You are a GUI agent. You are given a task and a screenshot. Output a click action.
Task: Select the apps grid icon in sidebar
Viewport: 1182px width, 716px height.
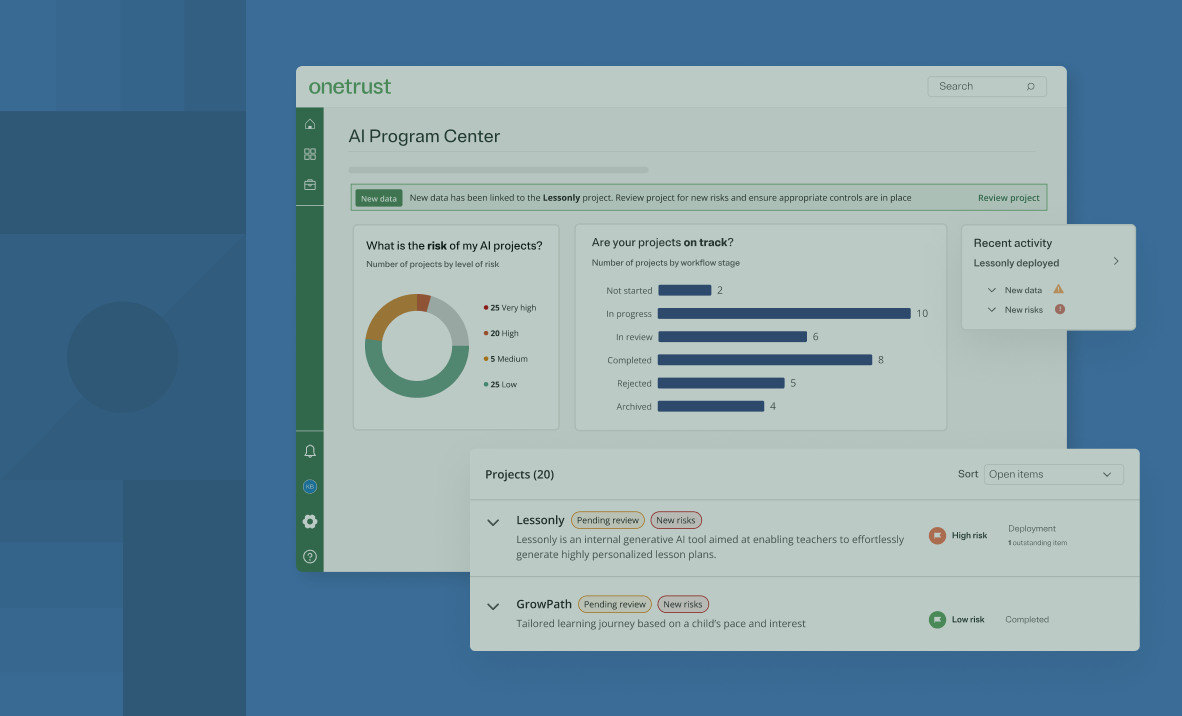pos(310,154)
